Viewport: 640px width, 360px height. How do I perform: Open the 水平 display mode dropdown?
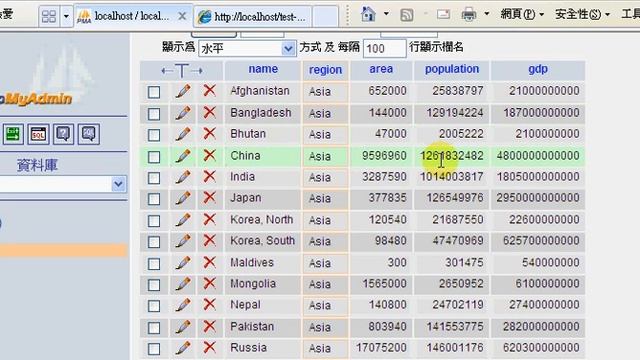247,49
